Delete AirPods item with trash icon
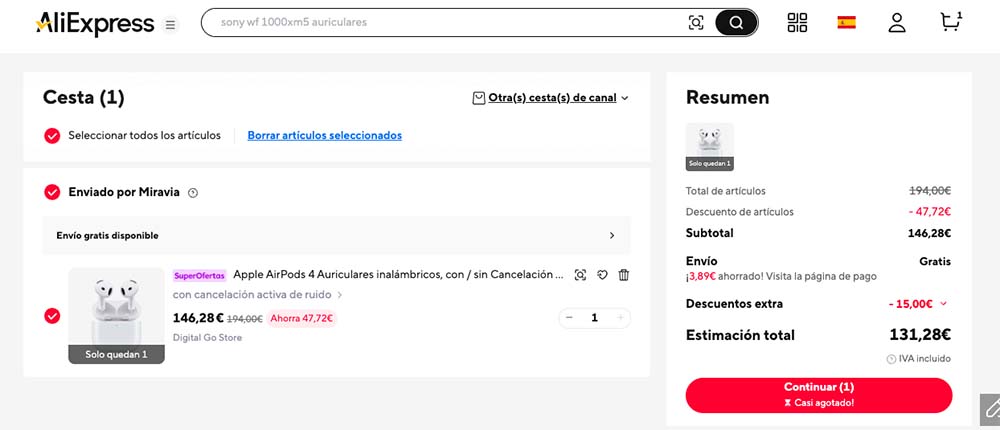 (x=624, y=275)
